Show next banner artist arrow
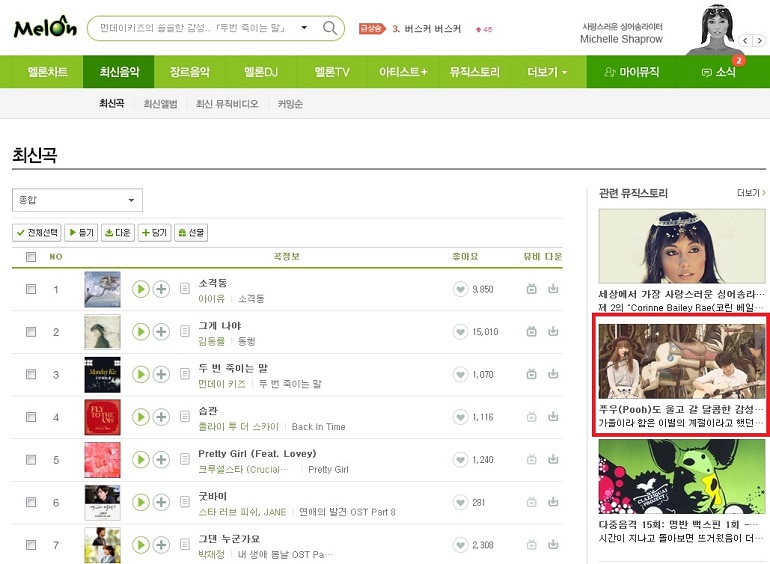The height and width of the screenshot is (564, 770). pyautogui.click(x=759, y=41)
